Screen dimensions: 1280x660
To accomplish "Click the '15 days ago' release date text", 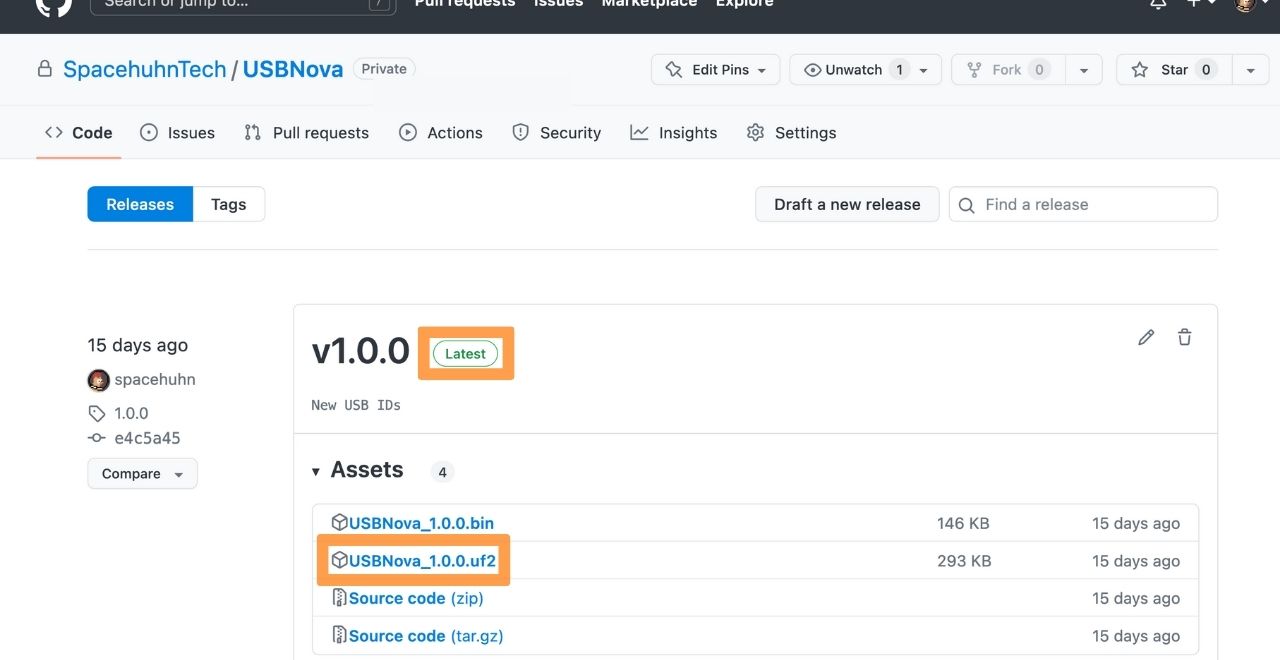I will 138,345.
